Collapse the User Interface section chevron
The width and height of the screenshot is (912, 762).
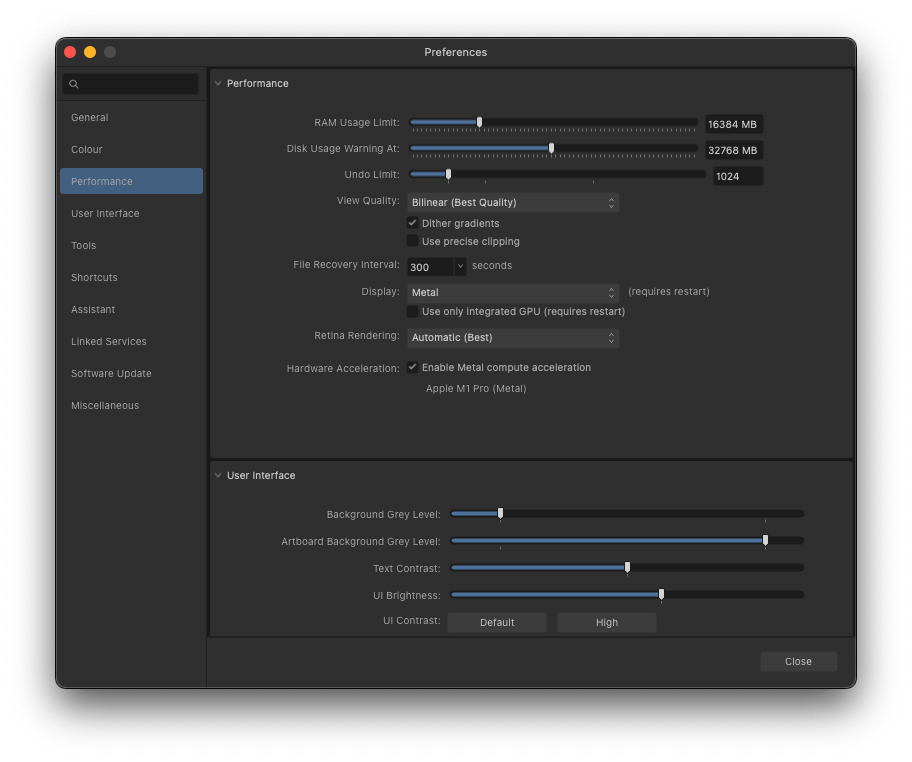(x=218, y=475)
